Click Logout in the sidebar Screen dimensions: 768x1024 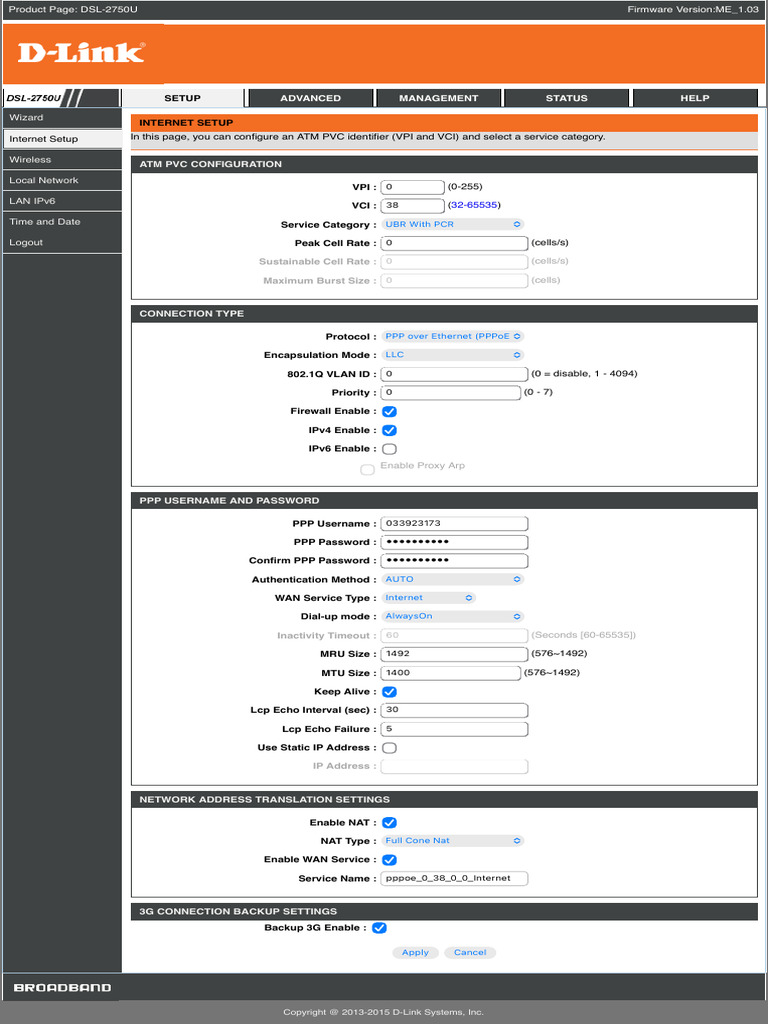pyautogui.click(x=62, y=242)
